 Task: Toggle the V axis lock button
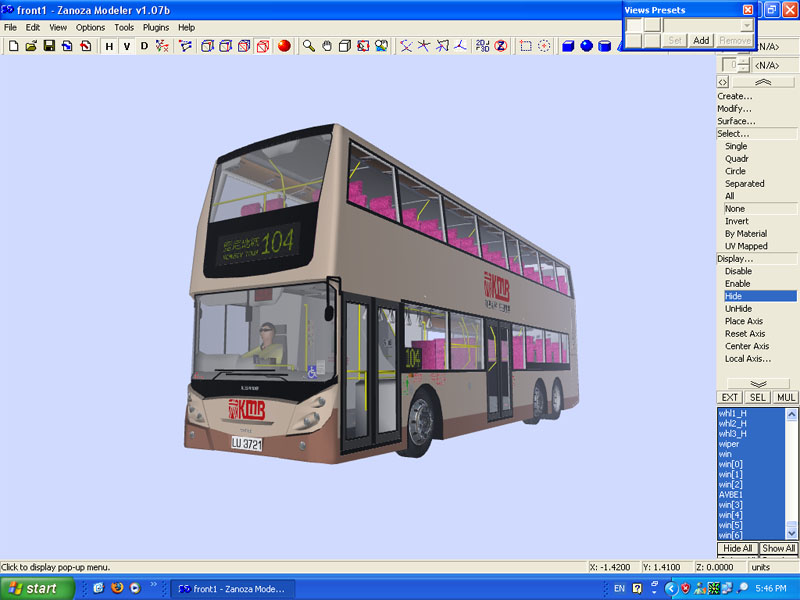click(126, 46)
